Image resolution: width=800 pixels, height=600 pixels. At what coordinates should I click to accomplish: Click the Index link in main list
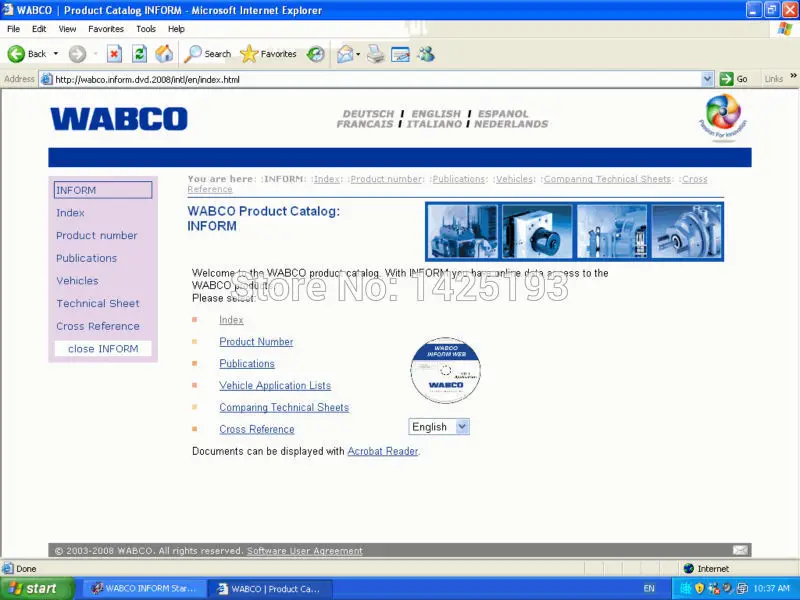tap(231, 320)
